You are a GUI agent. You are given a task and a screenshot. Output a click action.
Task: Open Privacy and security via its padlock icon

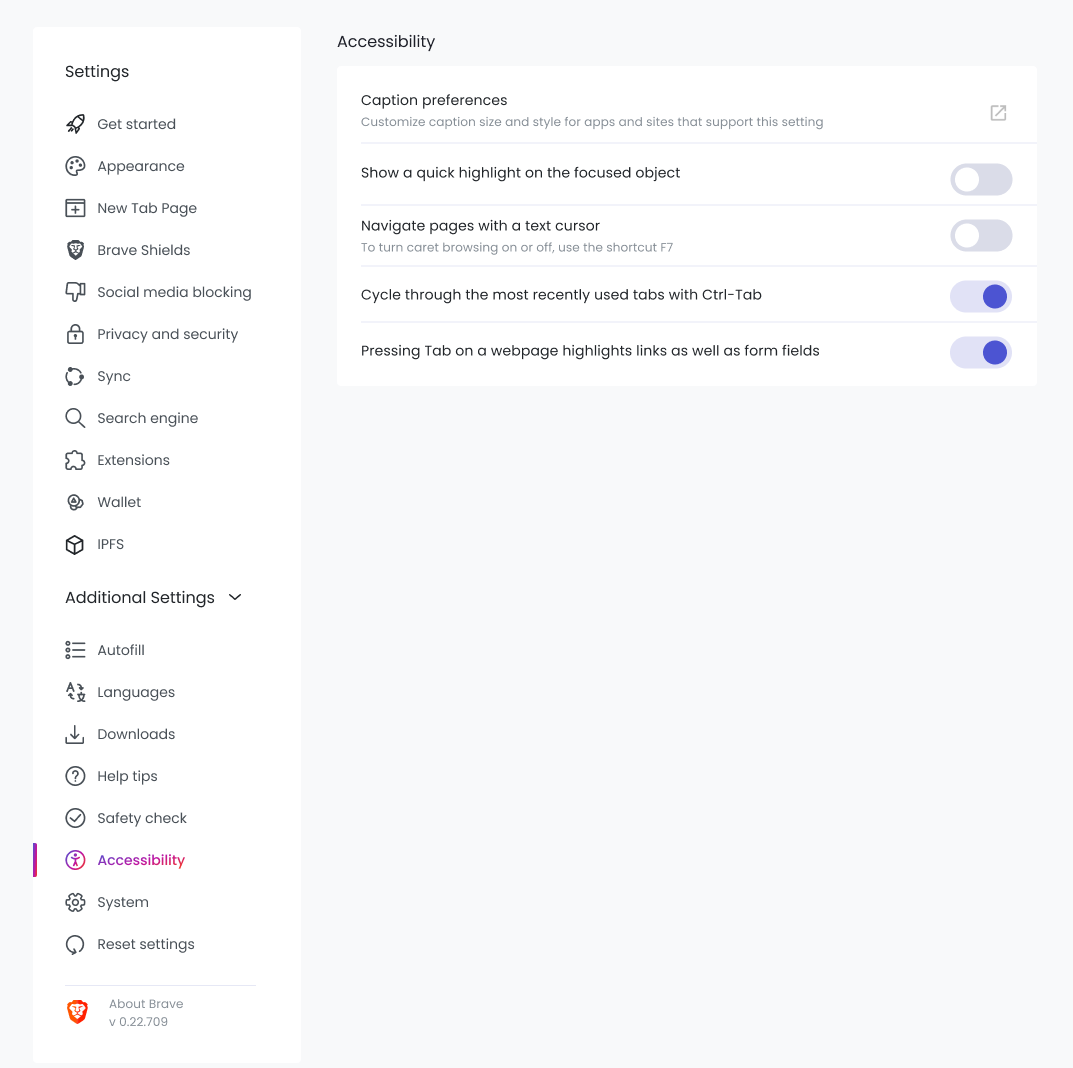pos(75,333)
